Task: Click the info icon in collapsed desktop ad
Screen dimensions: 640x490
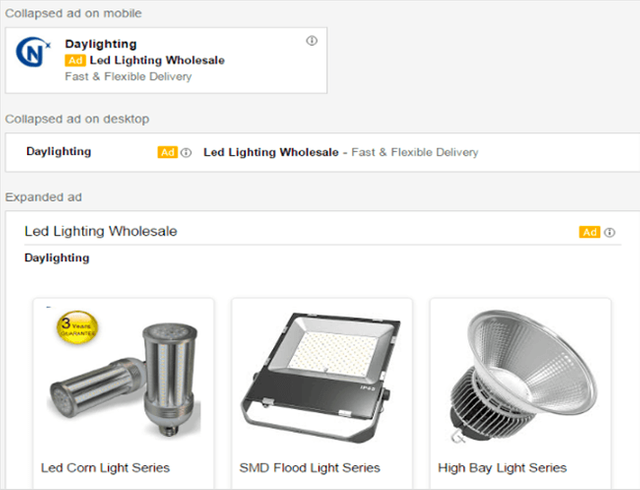Action: click(186, 153)
